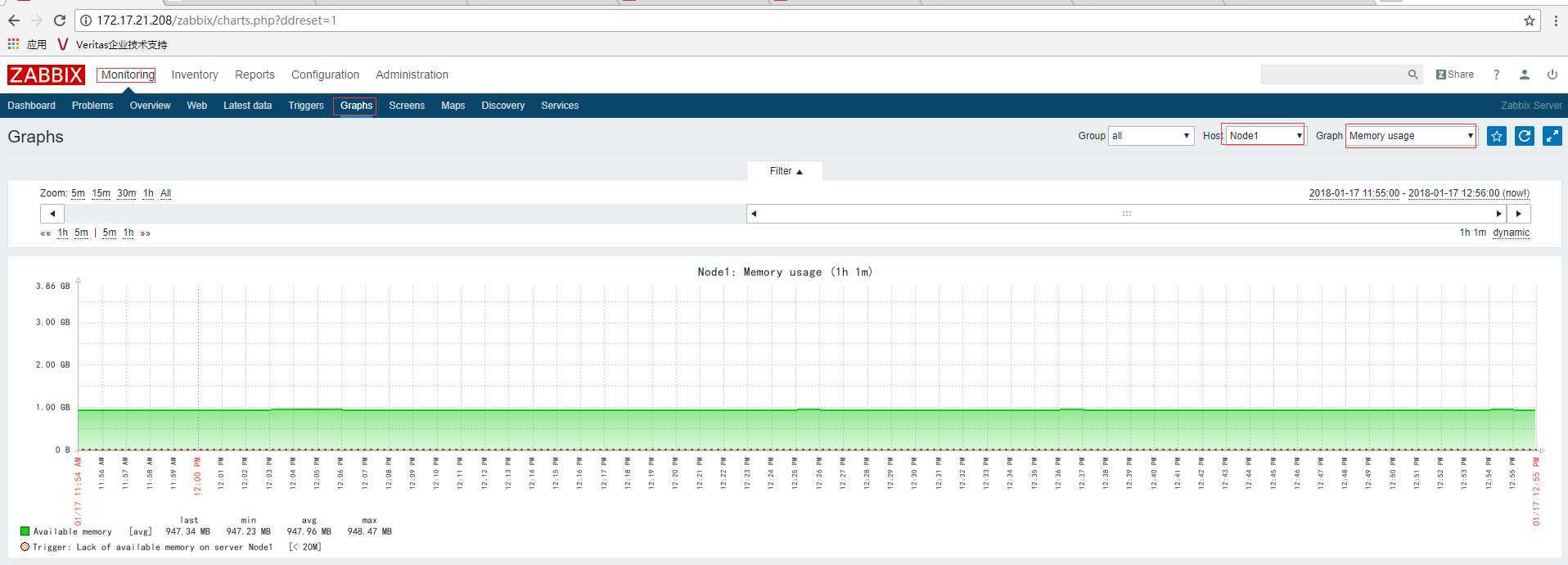Open the Host dropdown showing Node1
Screen dimensions: 1568x565
(x=1264, y=136)
